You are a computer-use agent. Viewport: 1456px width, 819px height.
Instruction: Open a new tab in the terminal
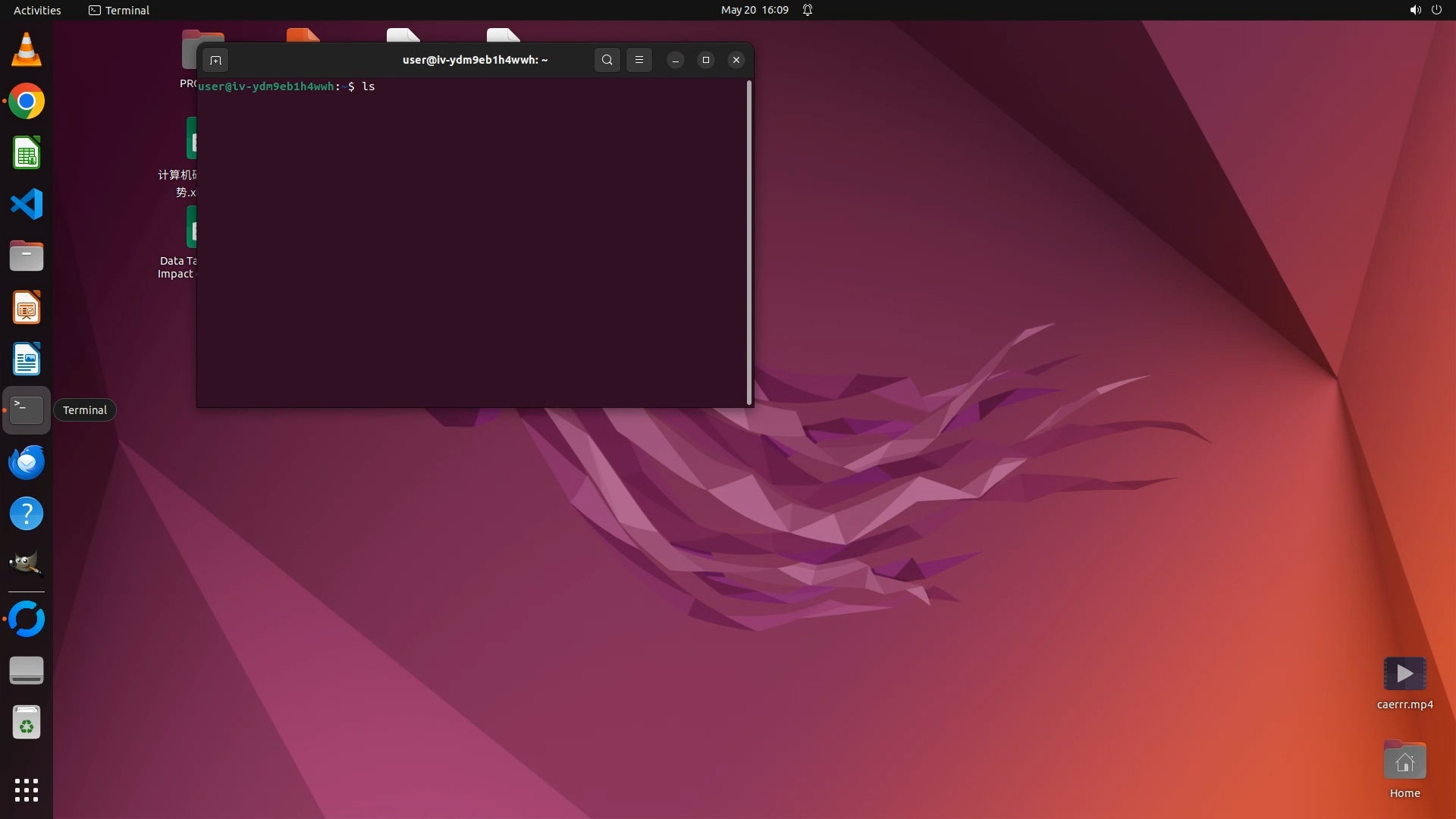(215, 60)
